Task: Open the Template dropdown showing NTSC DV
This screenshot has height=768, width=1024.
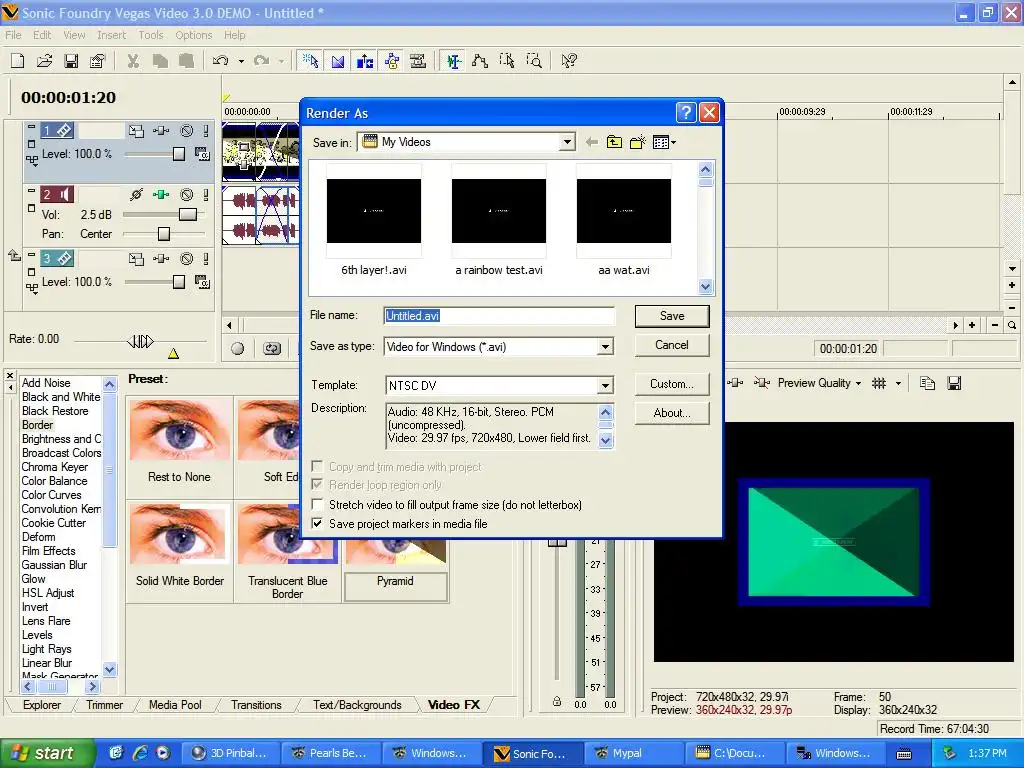Action: coord(605,385)
